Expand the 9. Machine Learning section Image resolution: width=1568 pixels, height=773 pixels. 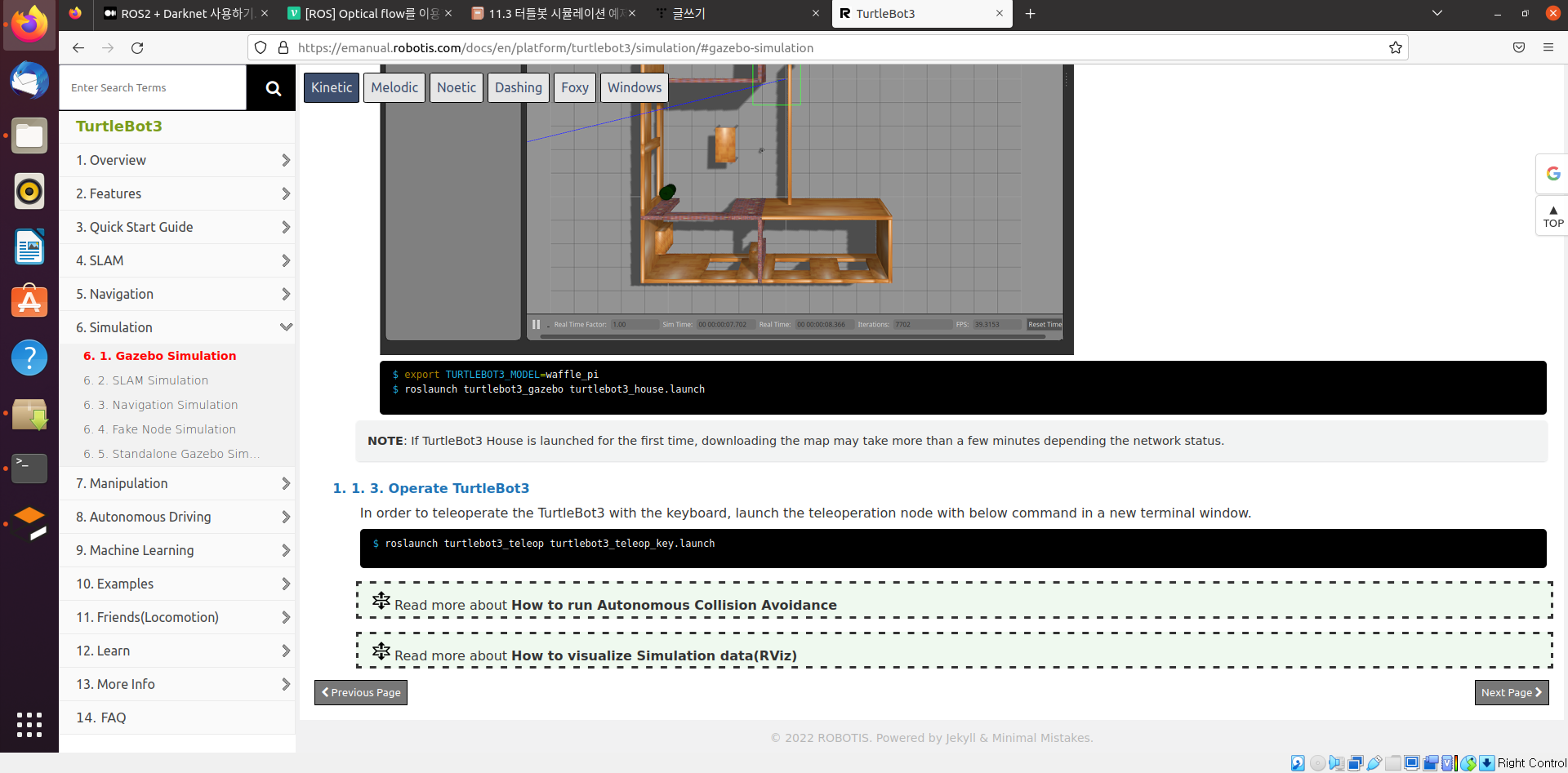177,550
